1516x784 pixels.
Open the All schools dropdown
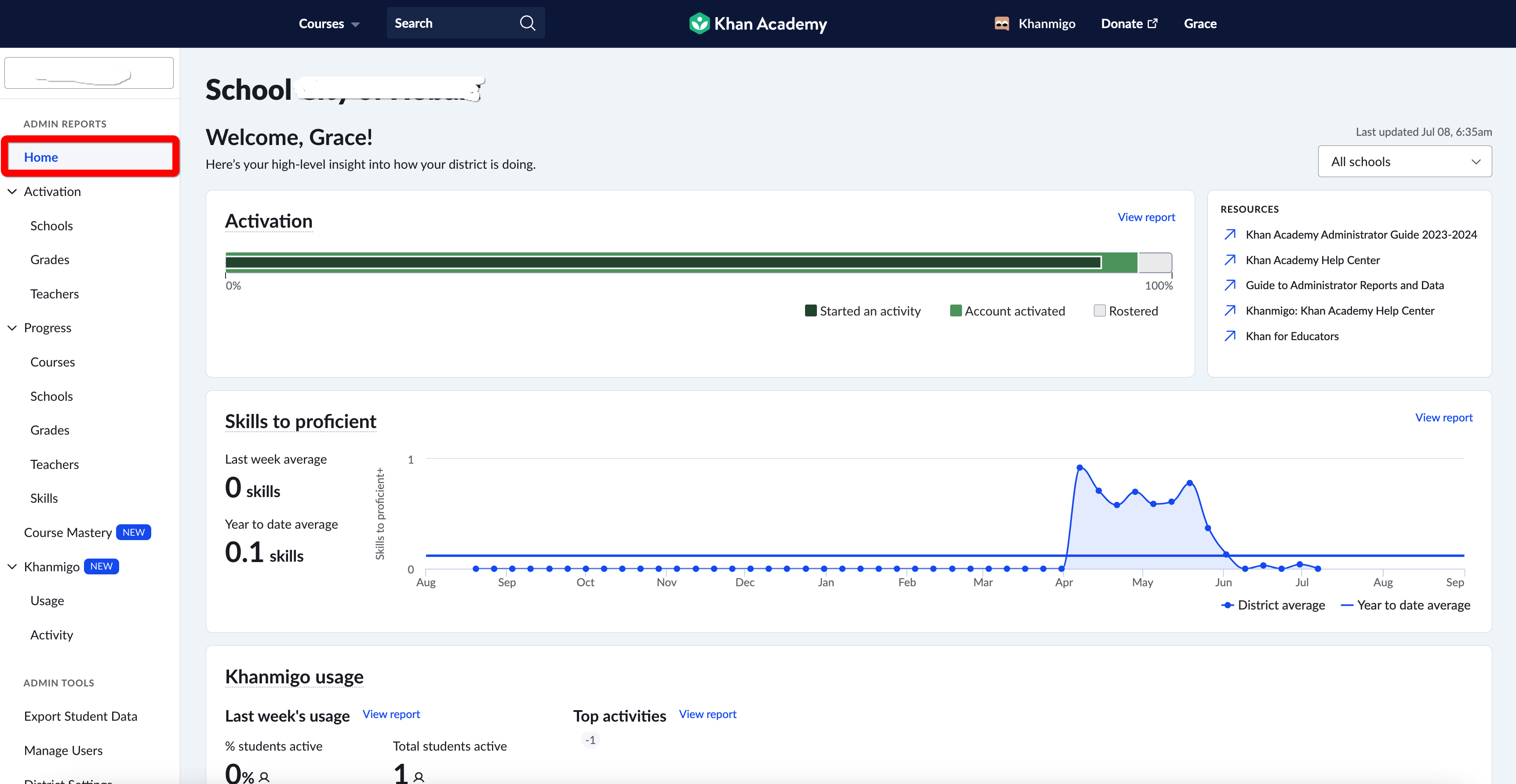(x=1405, y=161)
